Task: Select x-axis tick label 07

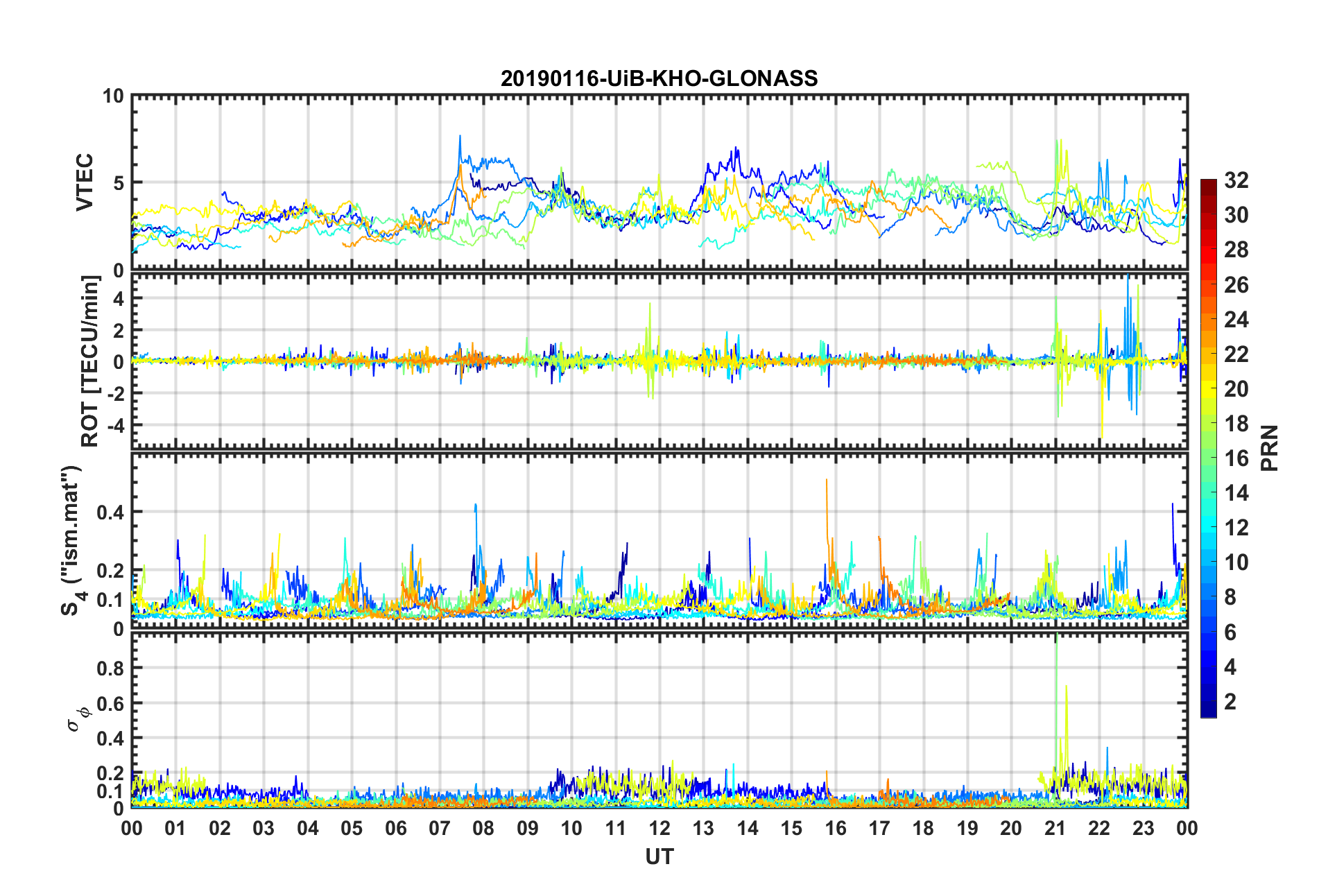Action: [440, 828]
